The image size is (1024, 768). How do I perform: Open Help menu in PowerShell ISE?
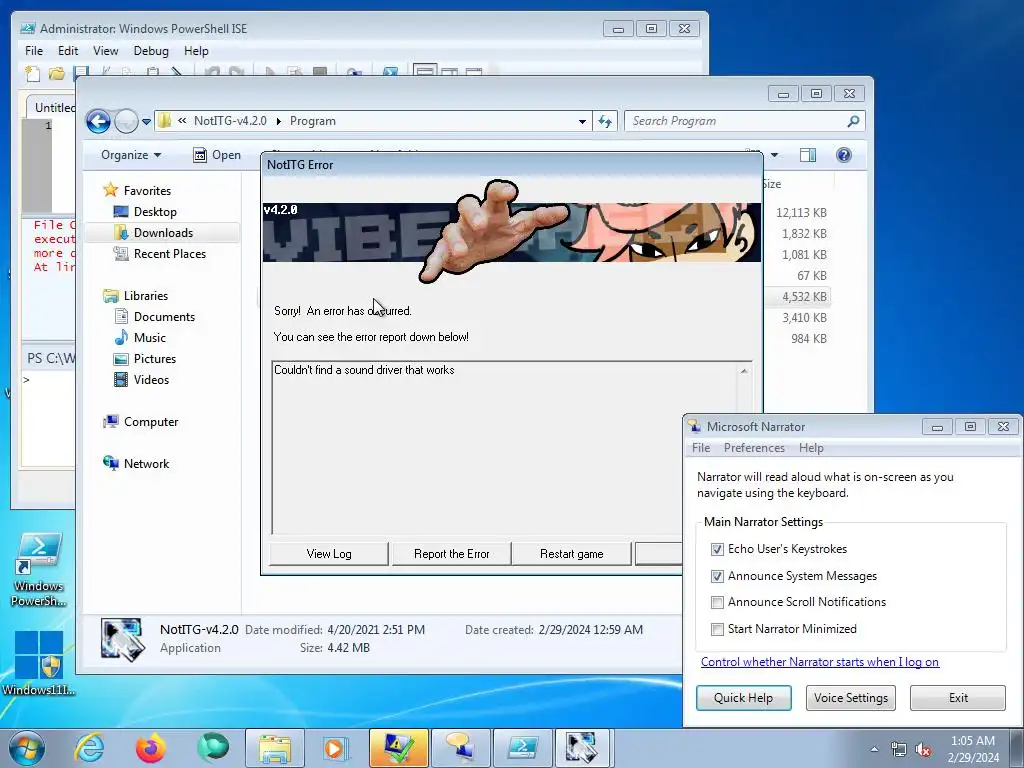pyautogui.click(x=196, y=51)
